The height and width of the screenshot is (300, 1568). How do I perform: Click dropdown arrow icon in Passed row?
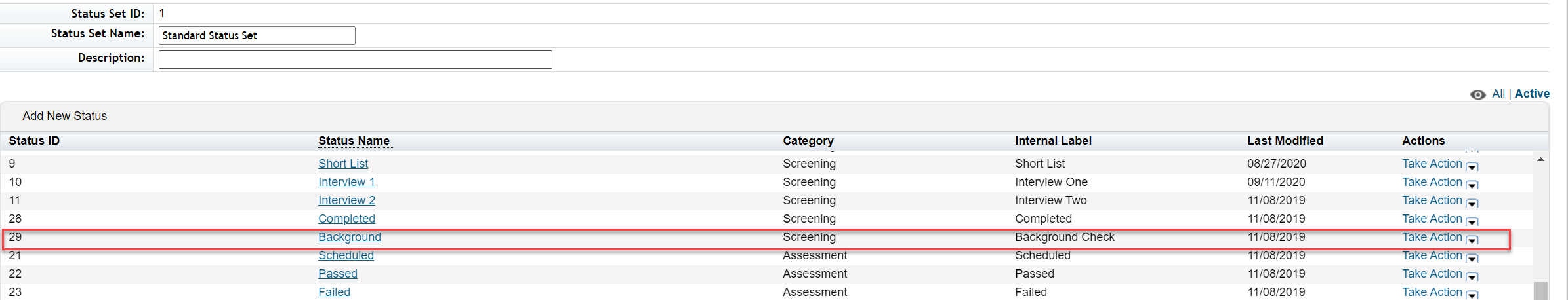click(x=1472, y=277)
